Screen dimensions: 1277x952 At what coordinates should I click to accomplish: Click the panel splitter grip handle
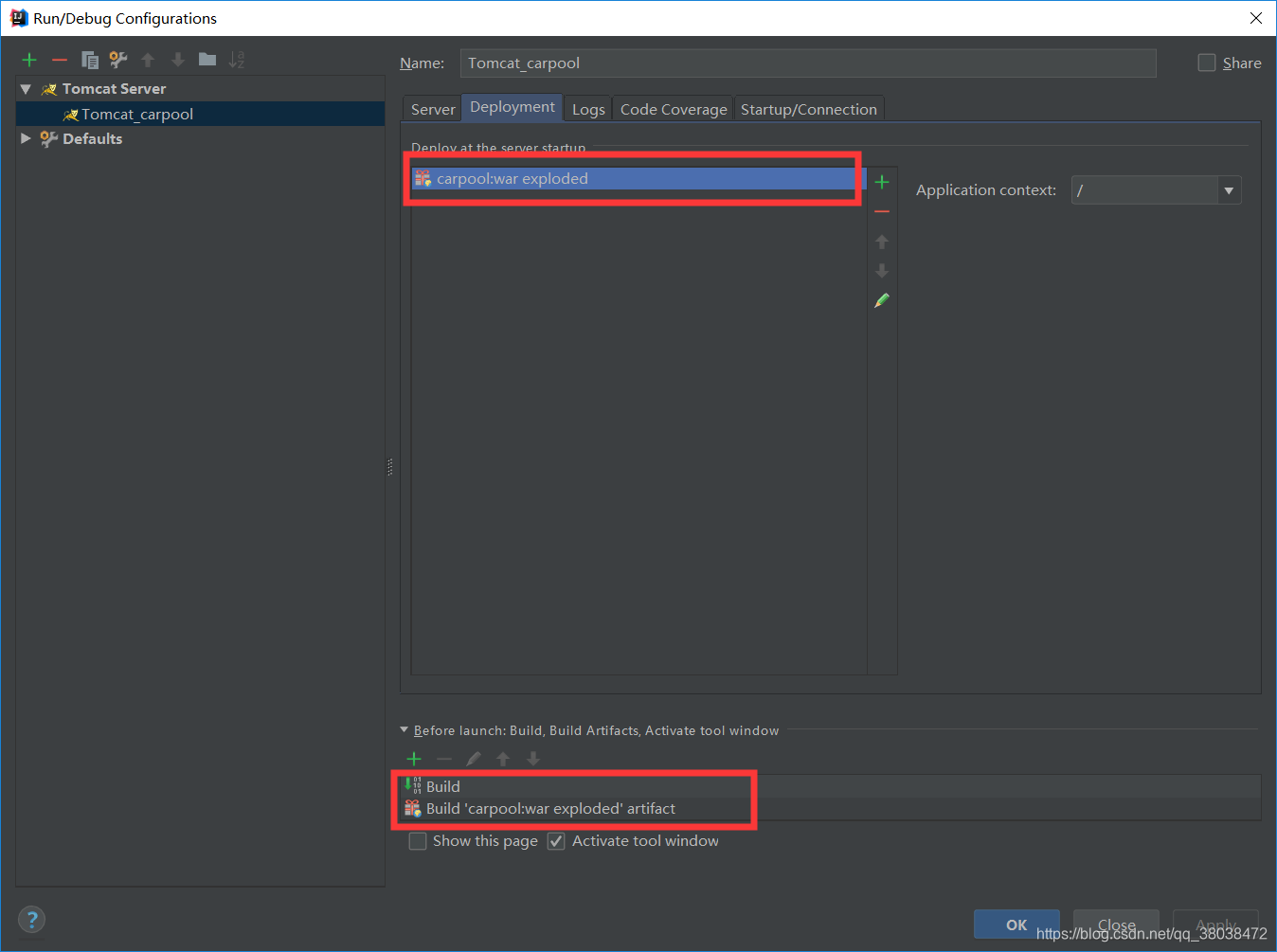click(x=390, y=467)
